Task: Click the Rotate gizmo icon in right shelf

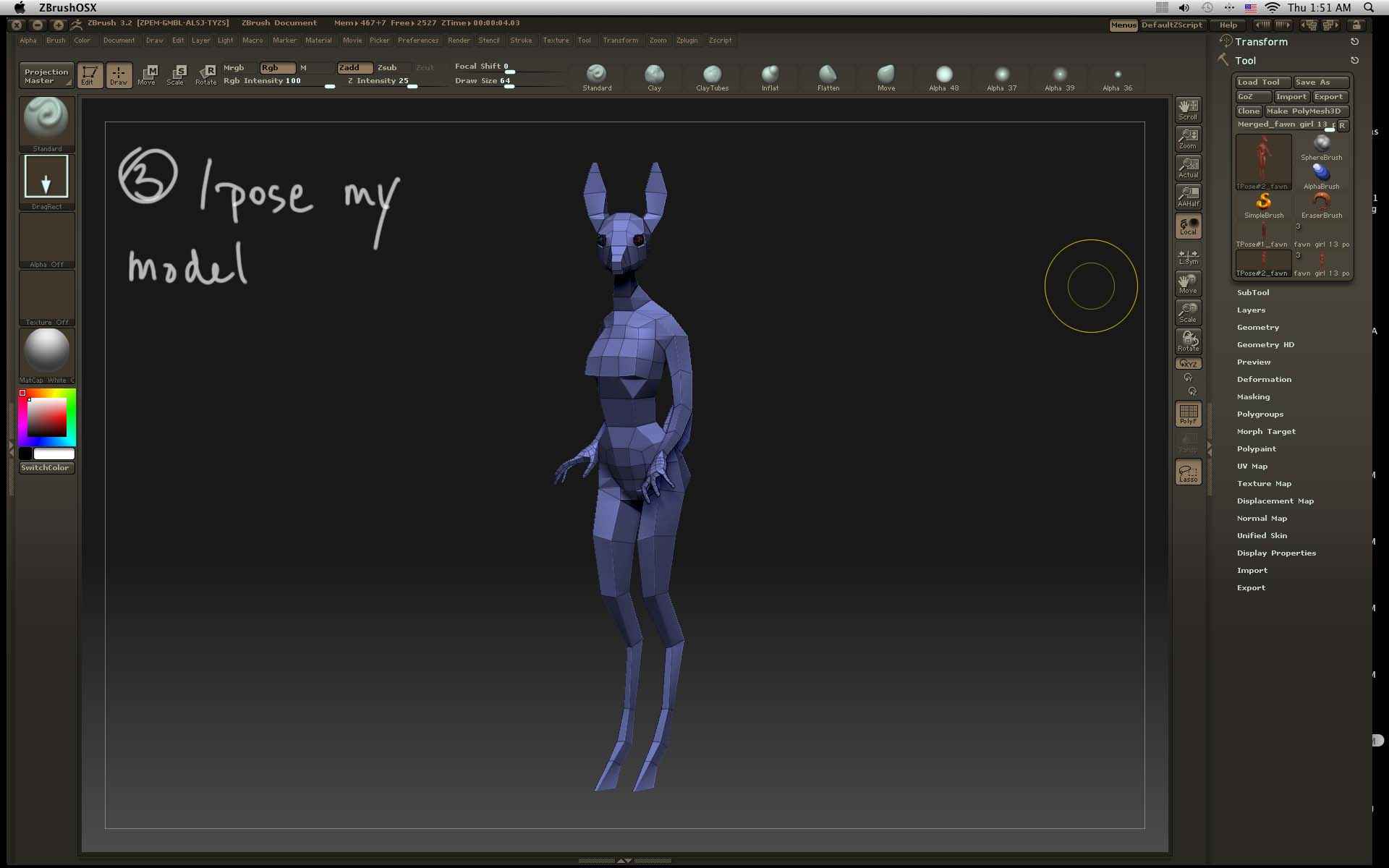Action: 1188,341
